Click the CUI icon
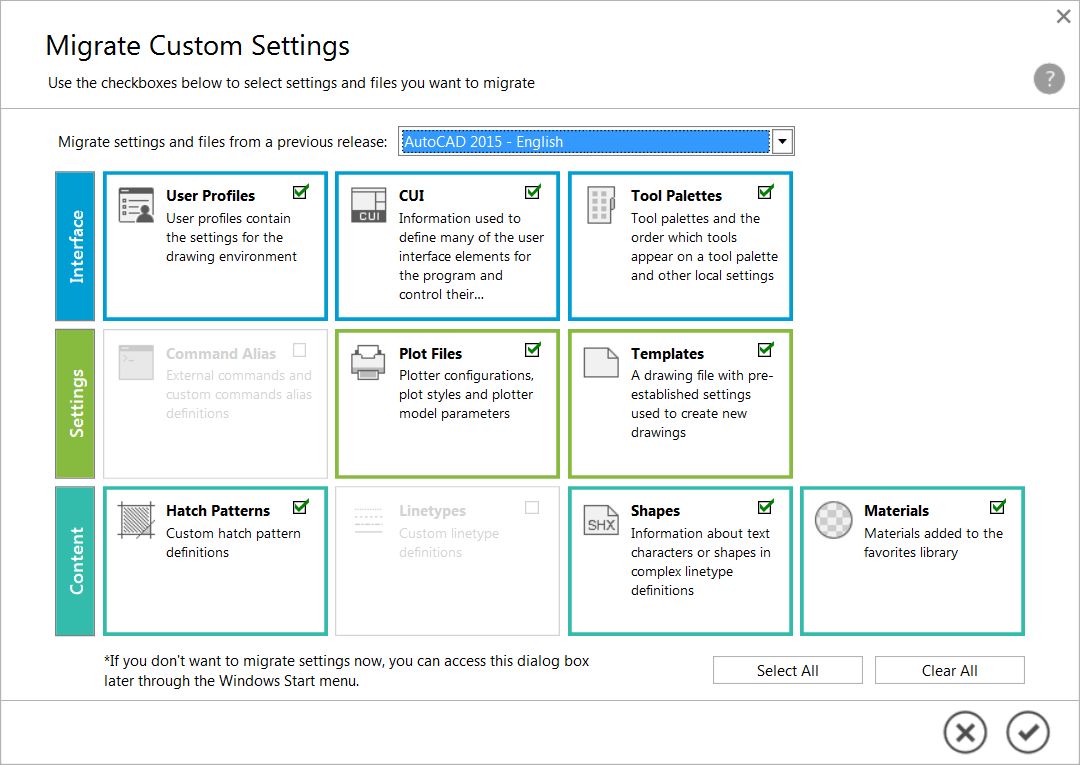 click(x=368, y=205)
